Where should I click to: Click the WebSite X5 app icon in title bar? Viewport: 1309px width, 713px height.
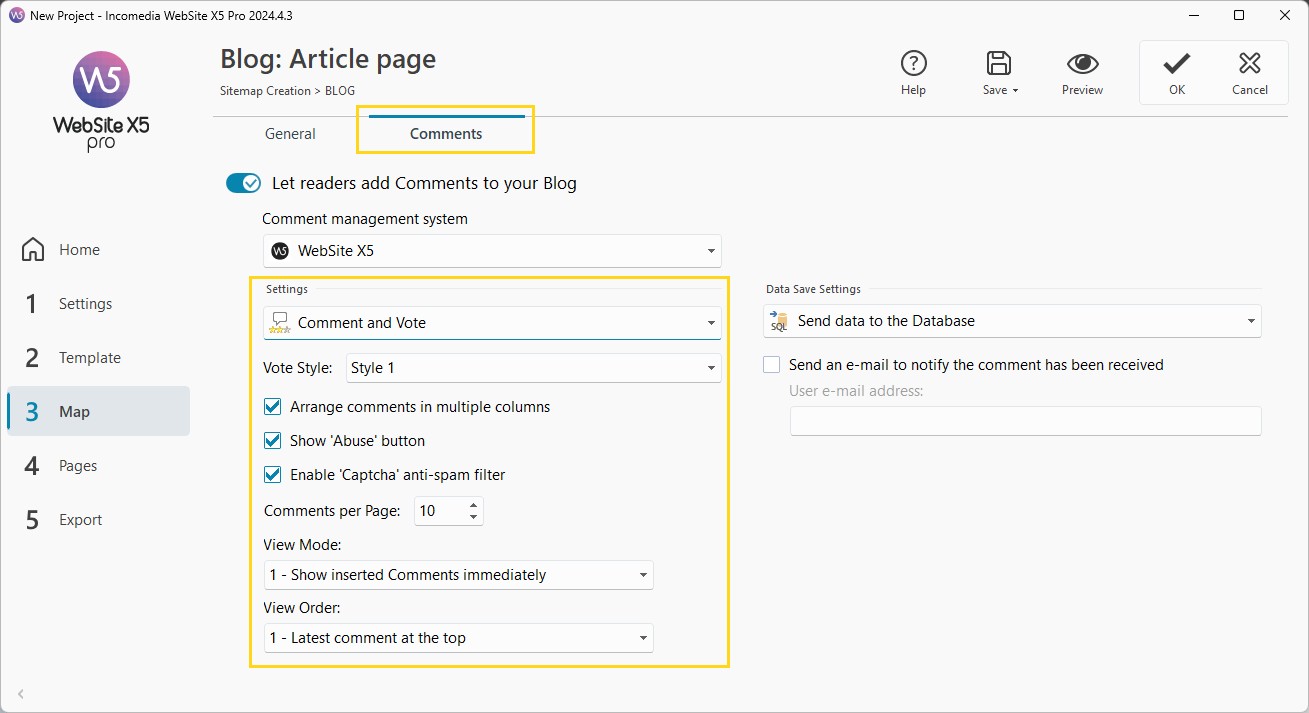[x=16, y=16]
